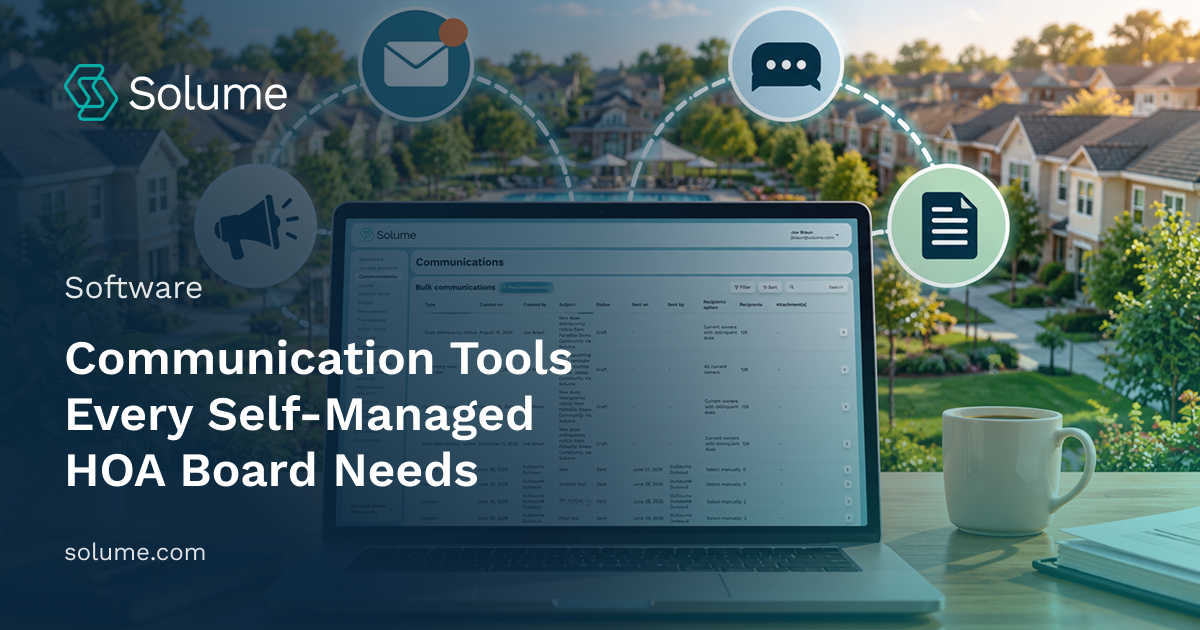Visit the solume.com link

coord(135,552)
